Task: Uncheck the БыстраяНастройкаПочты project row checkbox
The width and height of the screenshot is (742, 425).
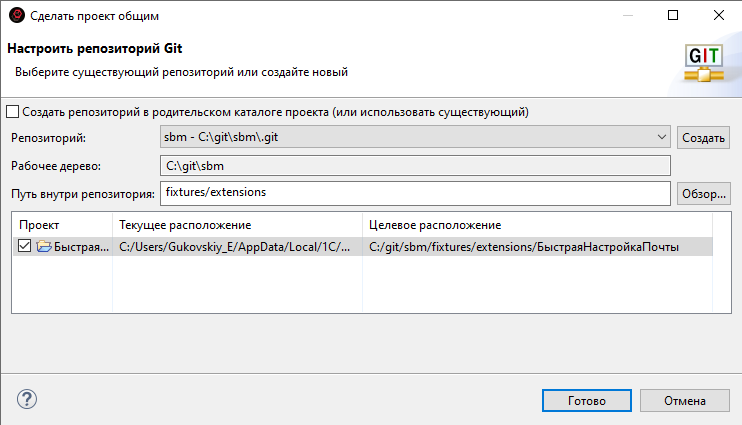Action: 25,247
